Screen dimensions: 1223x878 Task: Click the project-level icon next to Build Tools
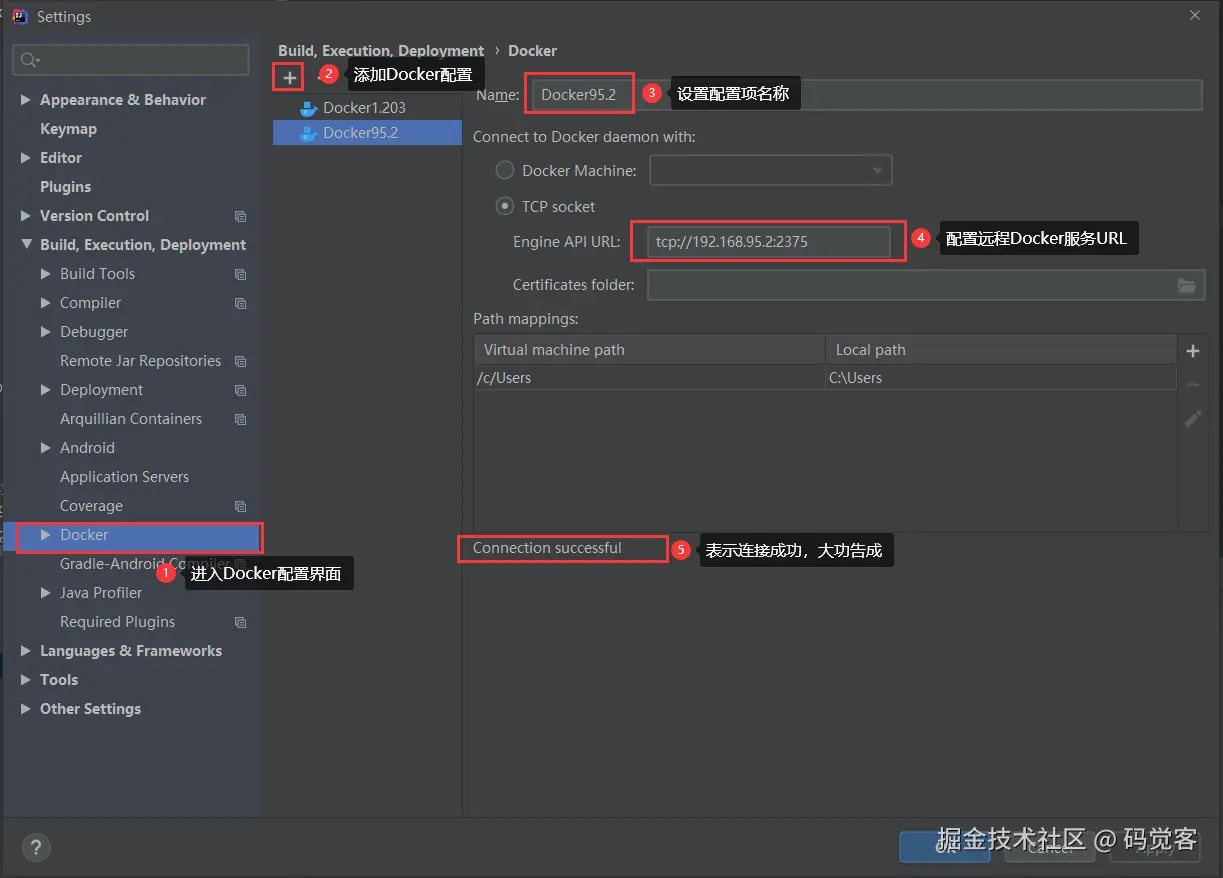240,274
